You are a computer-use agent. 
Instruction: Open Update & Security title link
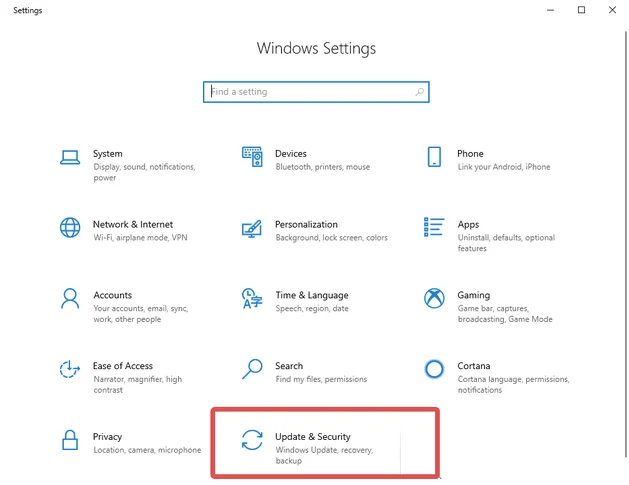pos(313,437)
